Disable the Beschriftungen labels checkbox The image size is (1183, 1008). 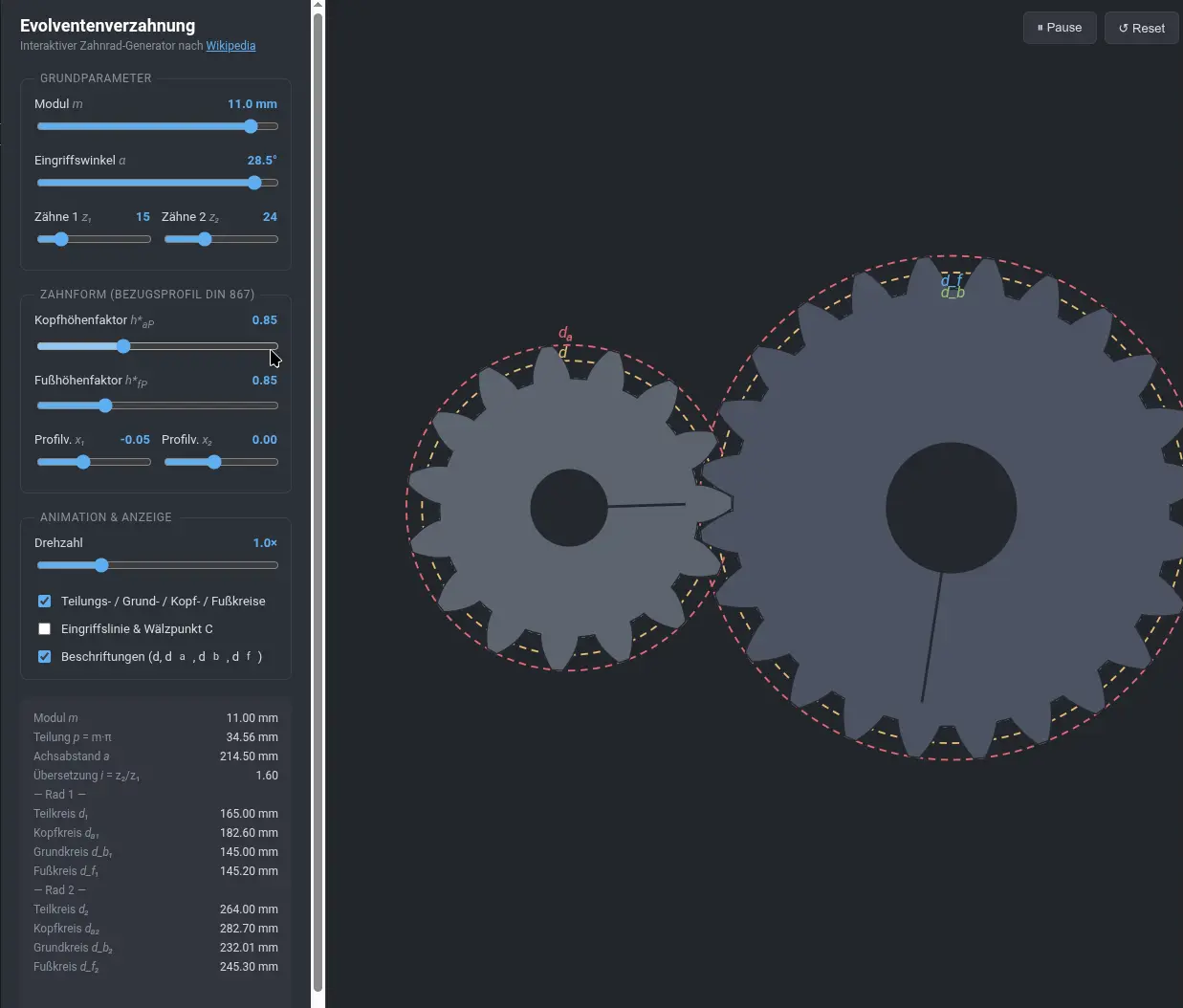coord(44,656)
